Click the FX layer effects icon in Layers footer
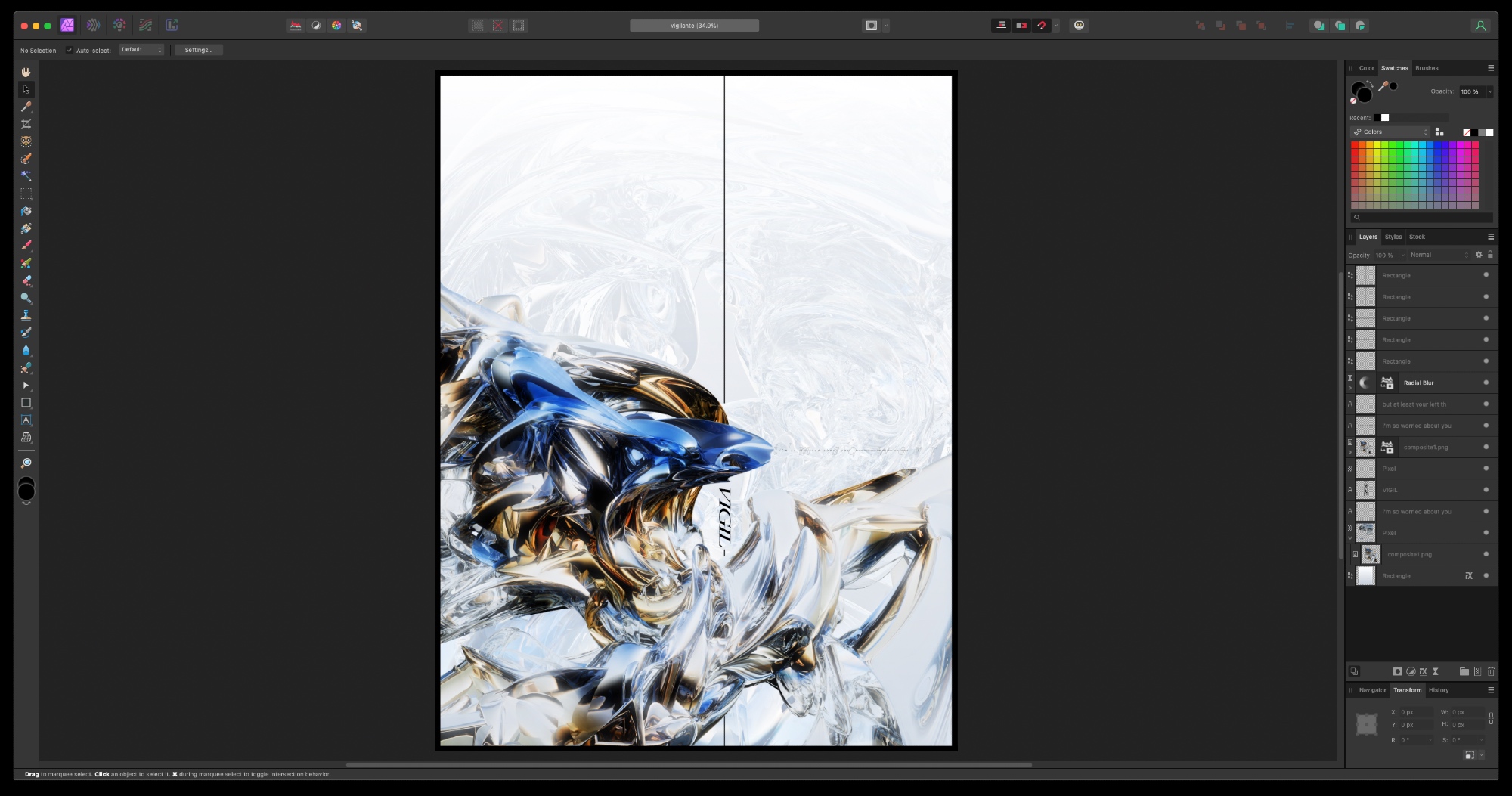The width and height of the screenshot is (1512, 796). [x=1423, y=671]
